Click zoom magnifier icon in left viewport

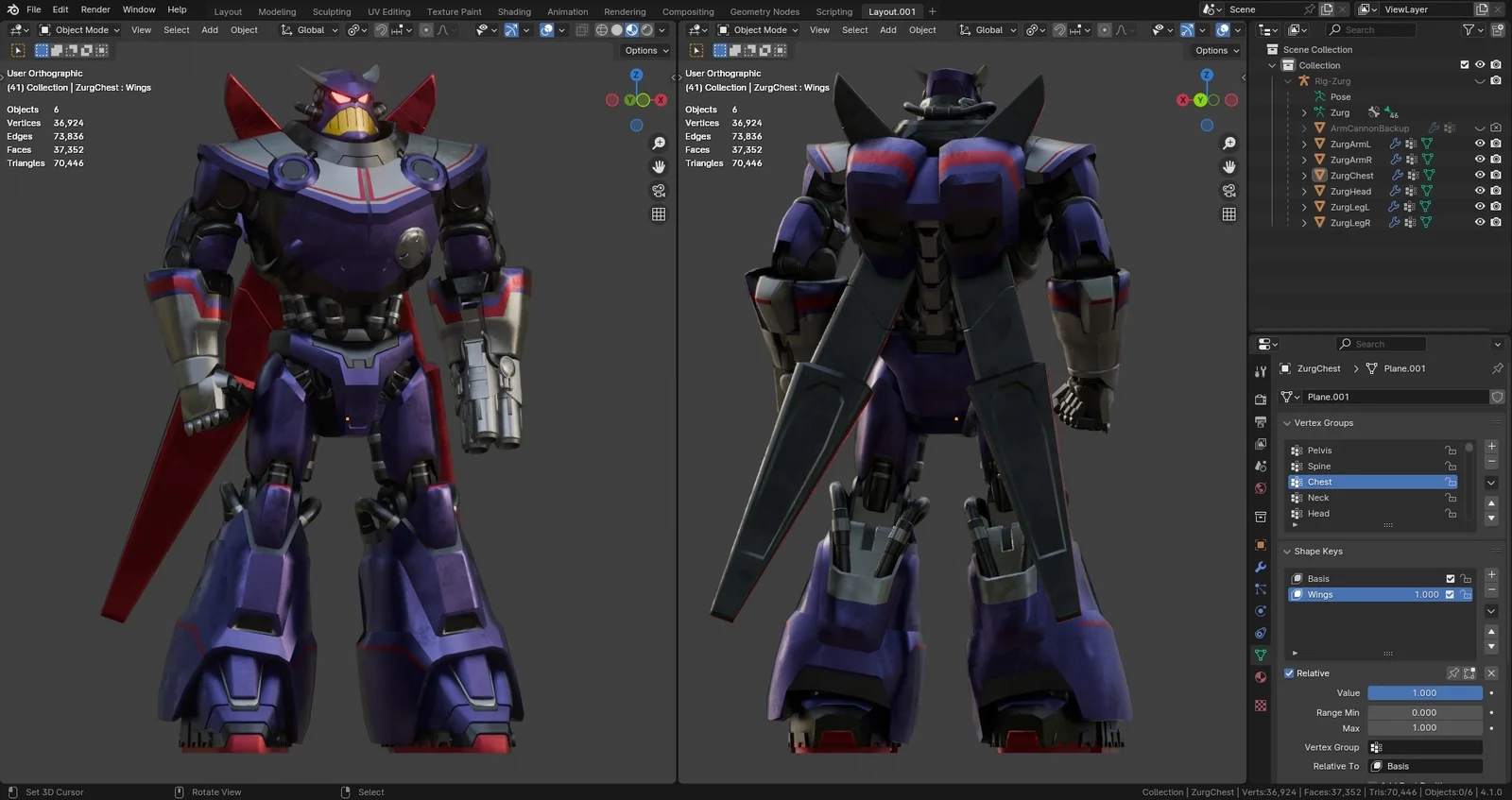(659, 144)
